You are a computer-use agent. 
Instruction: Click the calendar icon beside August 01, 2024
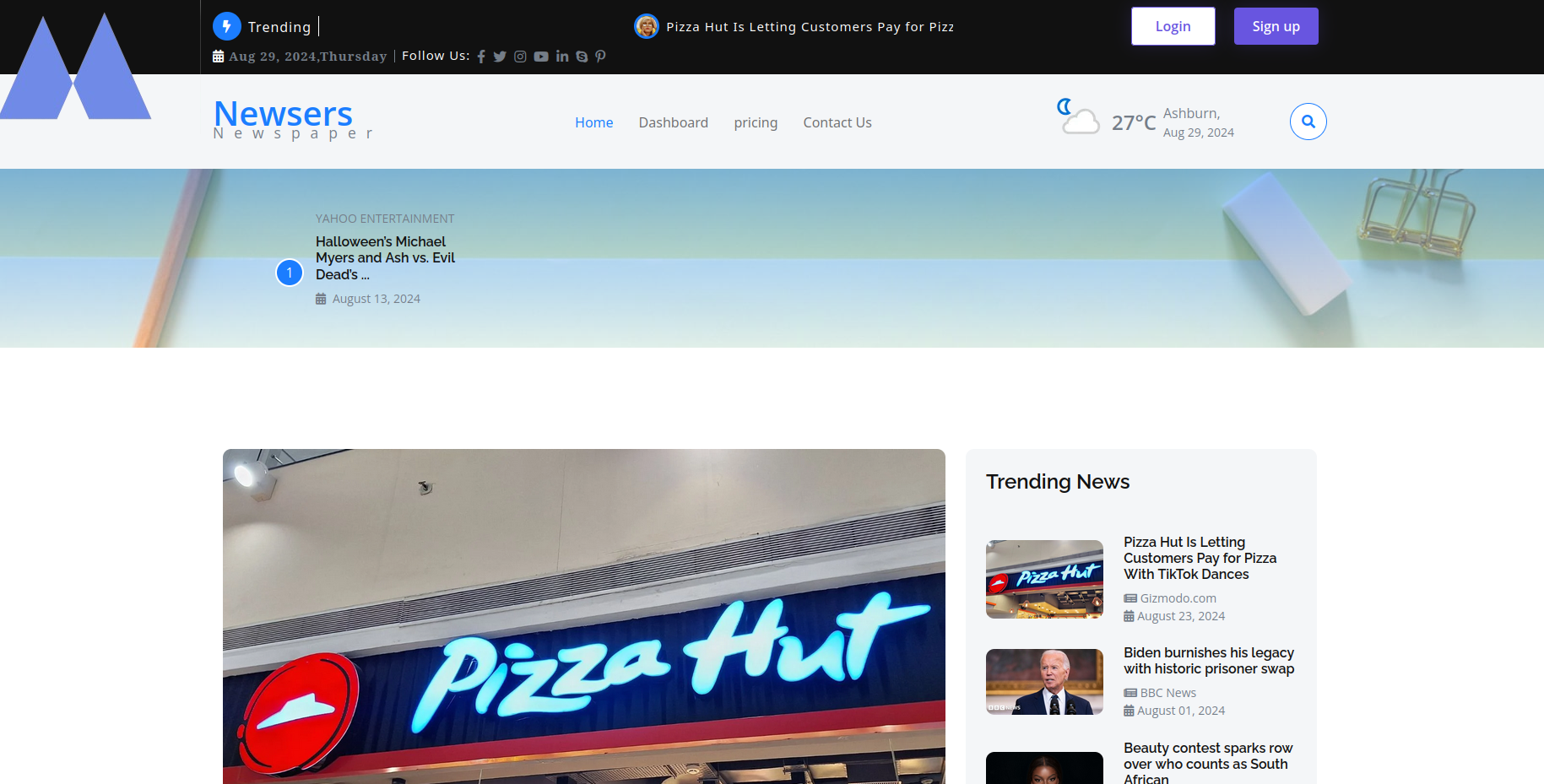(1129, 711)
